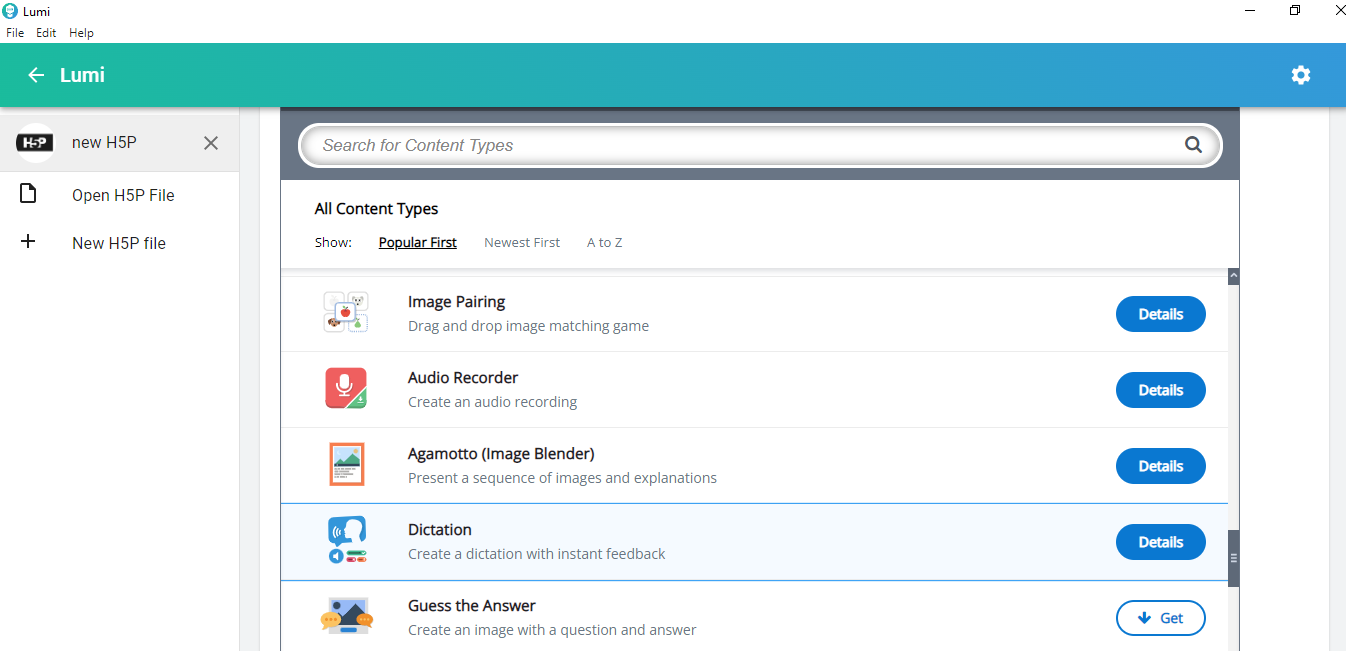Screen dimensions: 1346x651
Task: Click the Image Pairing content type icon
Action: pyautogui.click(x=346, y=313)
